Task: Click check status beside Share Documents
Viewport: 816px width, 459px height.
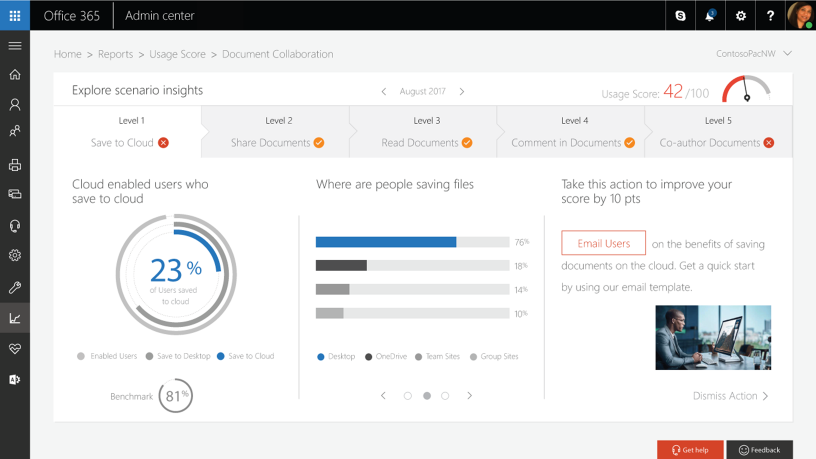Action: click(x=319, y=143)
